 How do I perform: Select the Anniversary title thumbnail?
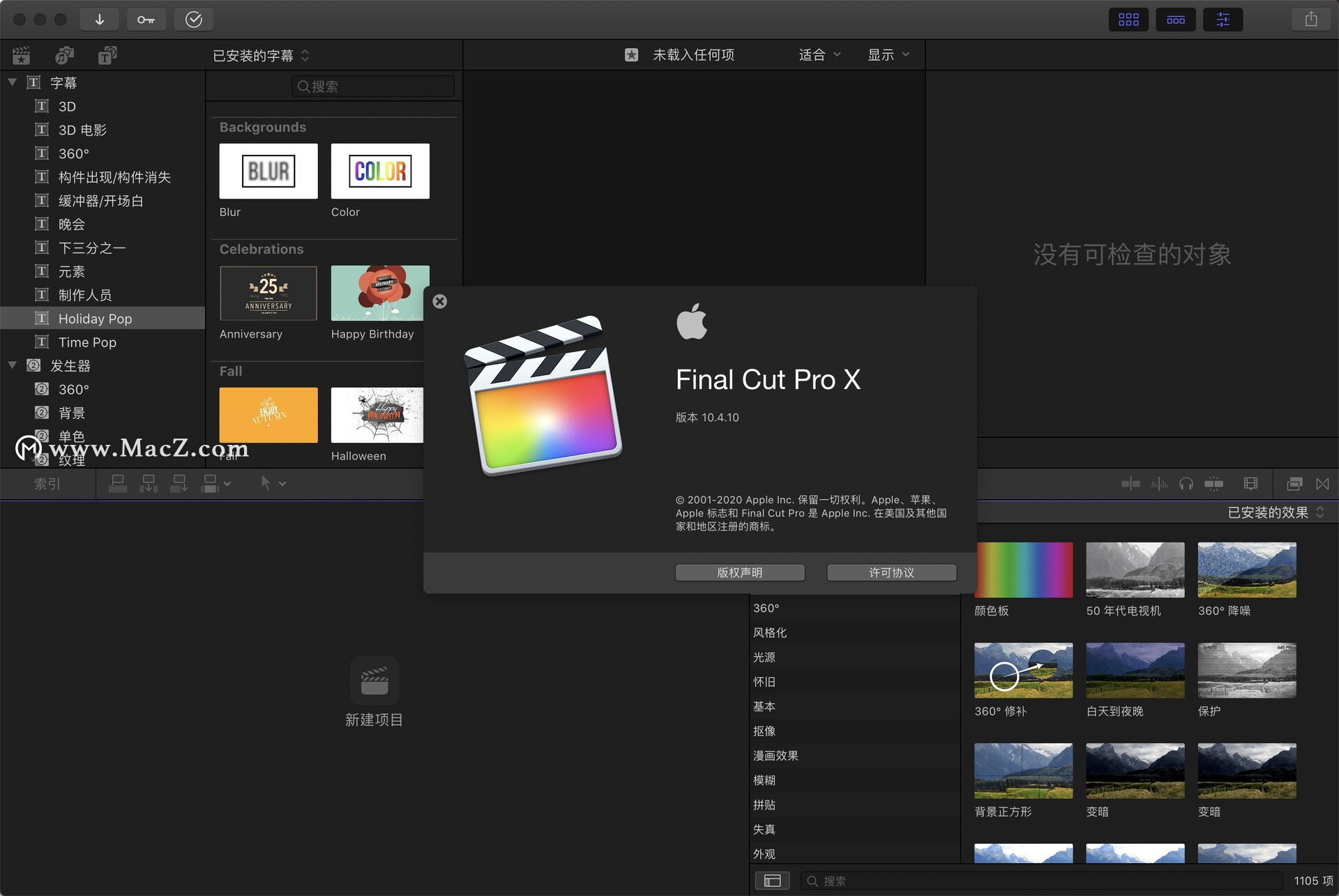coord(268,294)
